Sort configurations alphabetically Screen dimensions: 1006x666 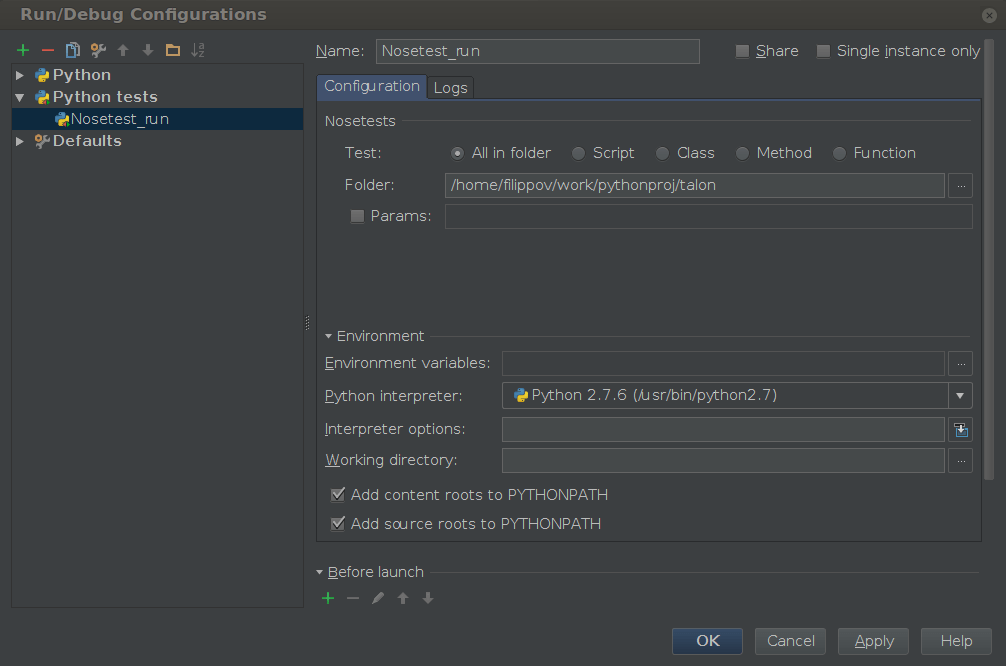click(x=196, y=49)
